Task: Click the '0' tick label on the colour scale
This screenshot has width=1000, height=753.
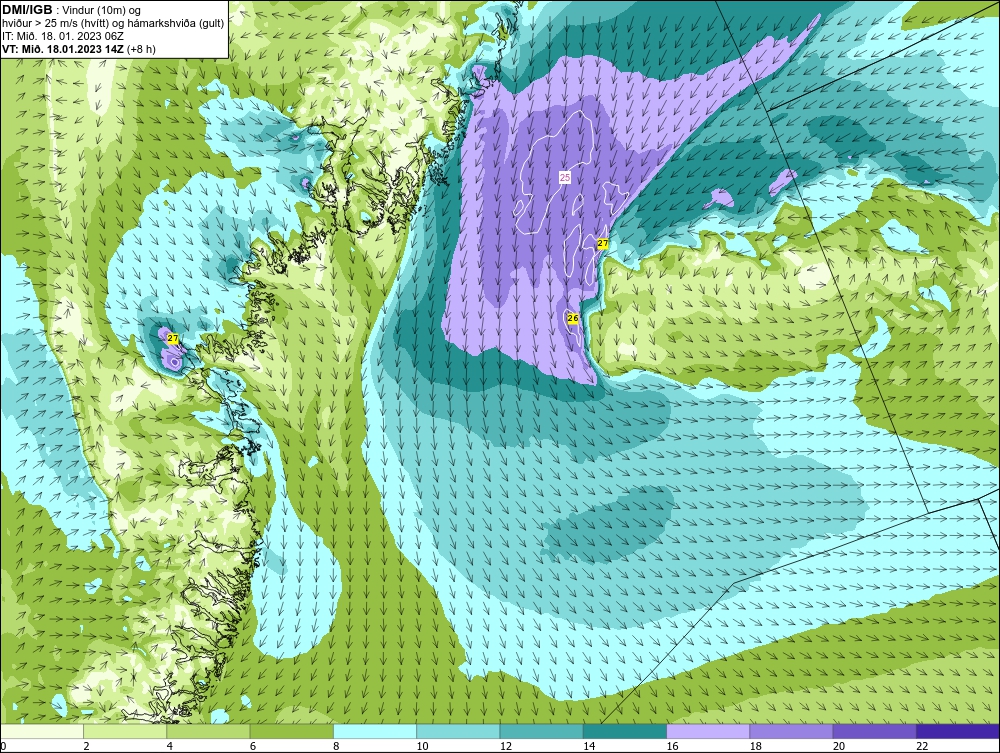Action: click(x=3, y=747)
